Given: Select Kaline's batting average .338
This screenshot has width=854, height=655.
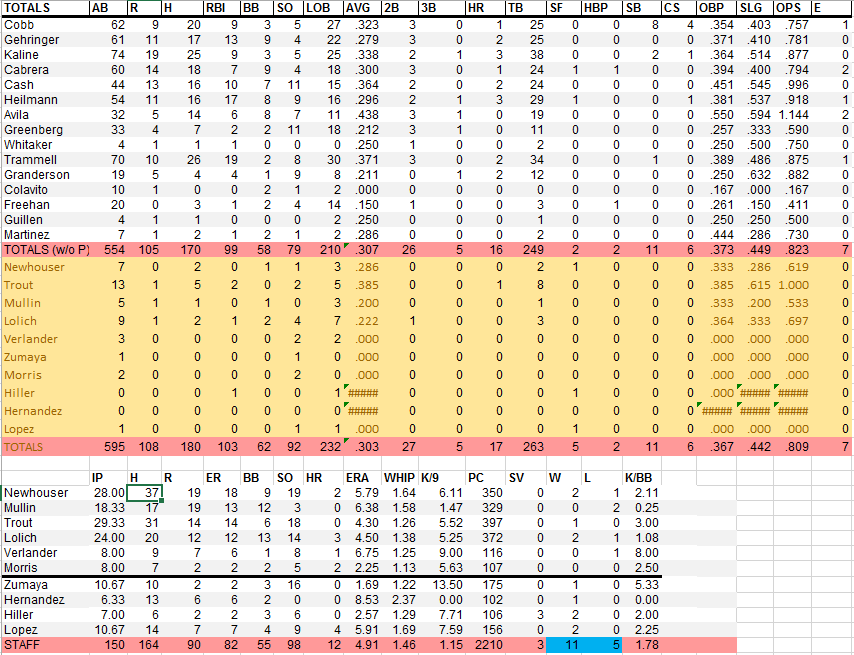Looking at the screenshot, I should point(365,55).
